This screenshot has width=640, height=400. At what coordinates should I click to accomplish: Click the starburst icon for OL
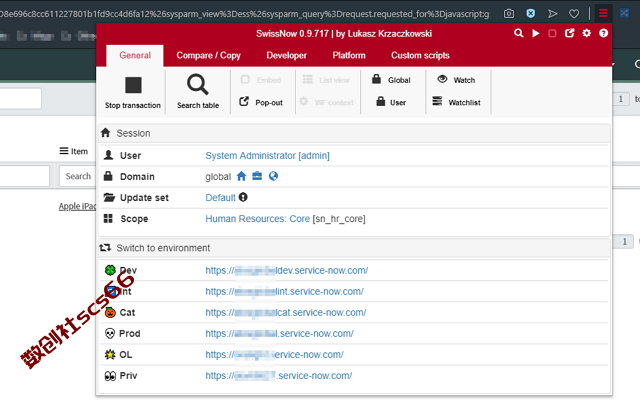coord(110,354)
